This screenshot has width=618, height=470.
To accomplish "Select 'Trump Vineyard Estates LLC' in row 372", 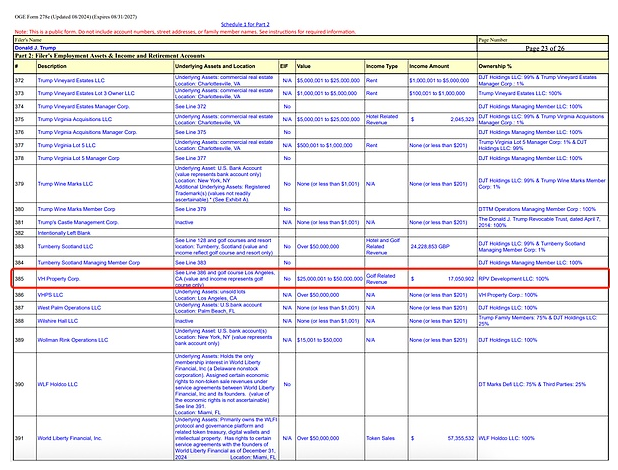I will [71, 80].
